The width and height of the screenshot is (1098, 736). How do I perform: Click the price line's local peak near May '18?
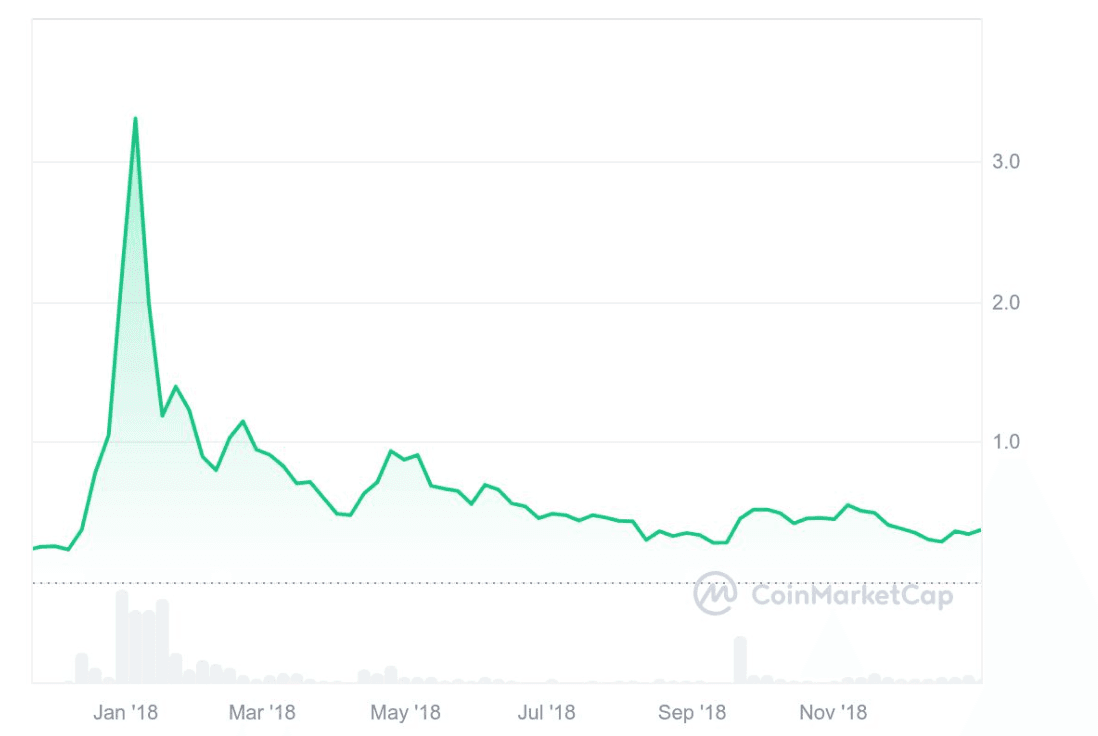(391, 451)
